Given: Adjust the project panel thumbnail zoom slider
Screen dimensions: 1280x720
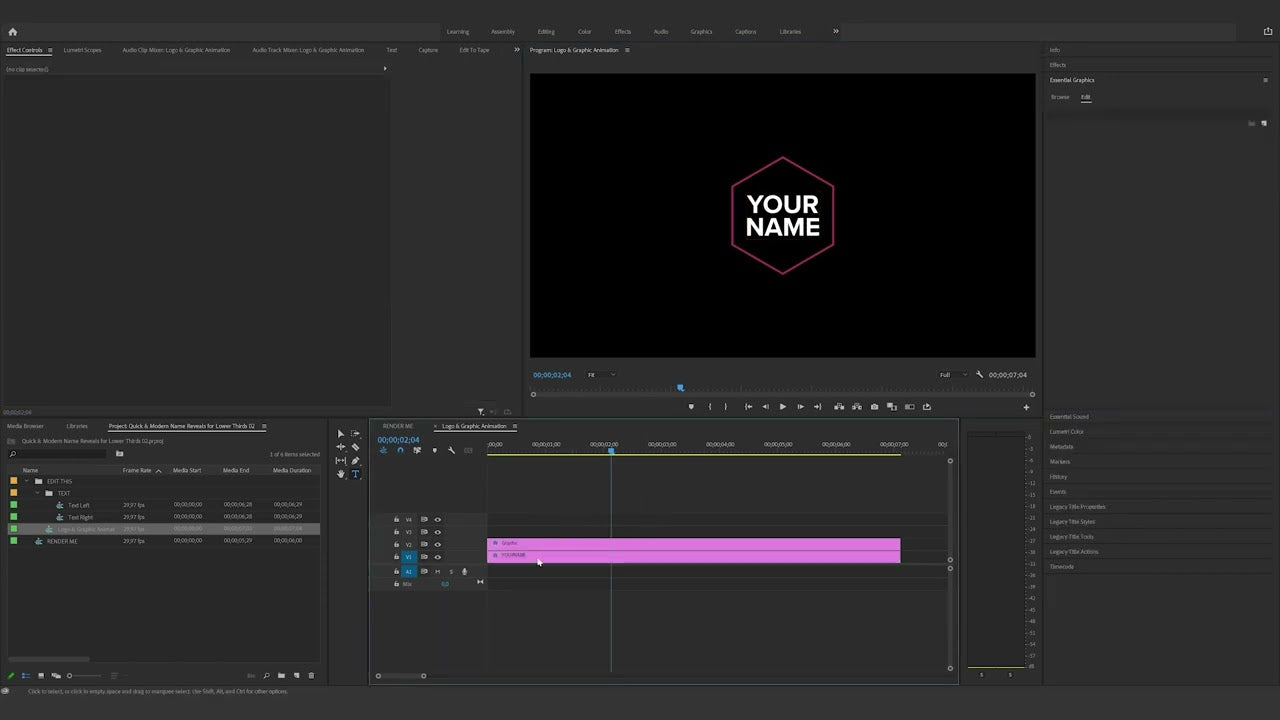Looking at the screenshot, I should 69,676.
